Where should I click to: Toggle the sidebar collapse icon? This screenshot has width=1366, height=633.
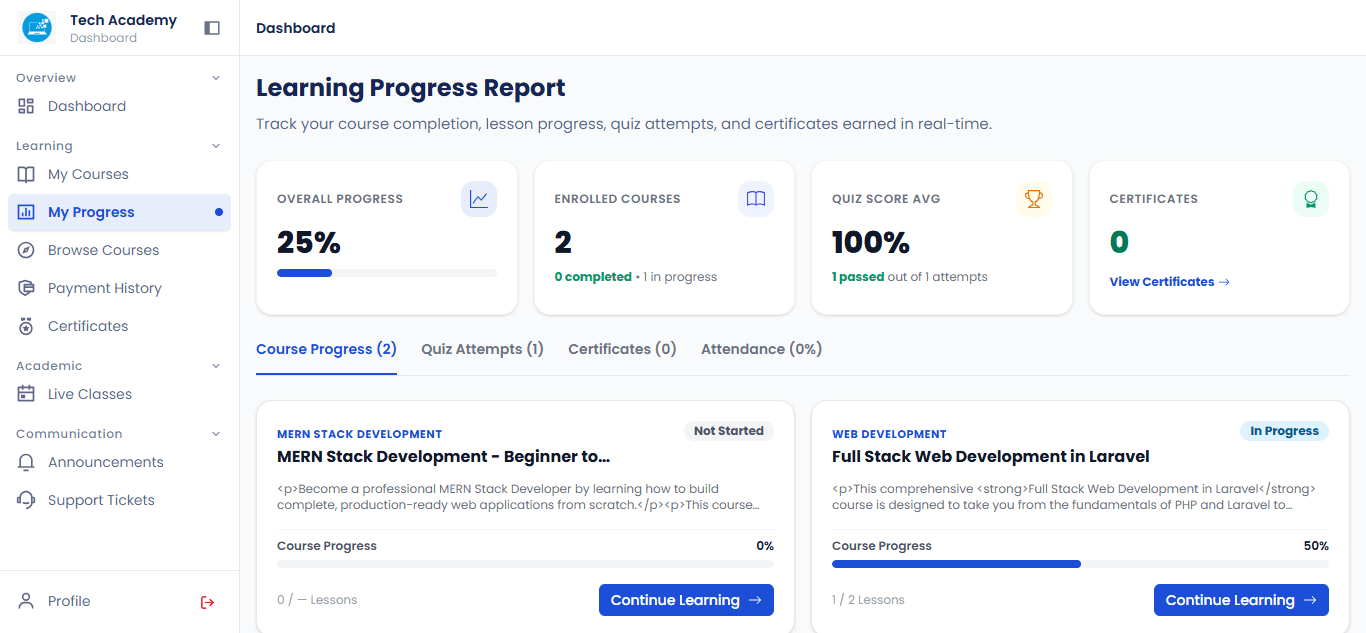[212, 28]
